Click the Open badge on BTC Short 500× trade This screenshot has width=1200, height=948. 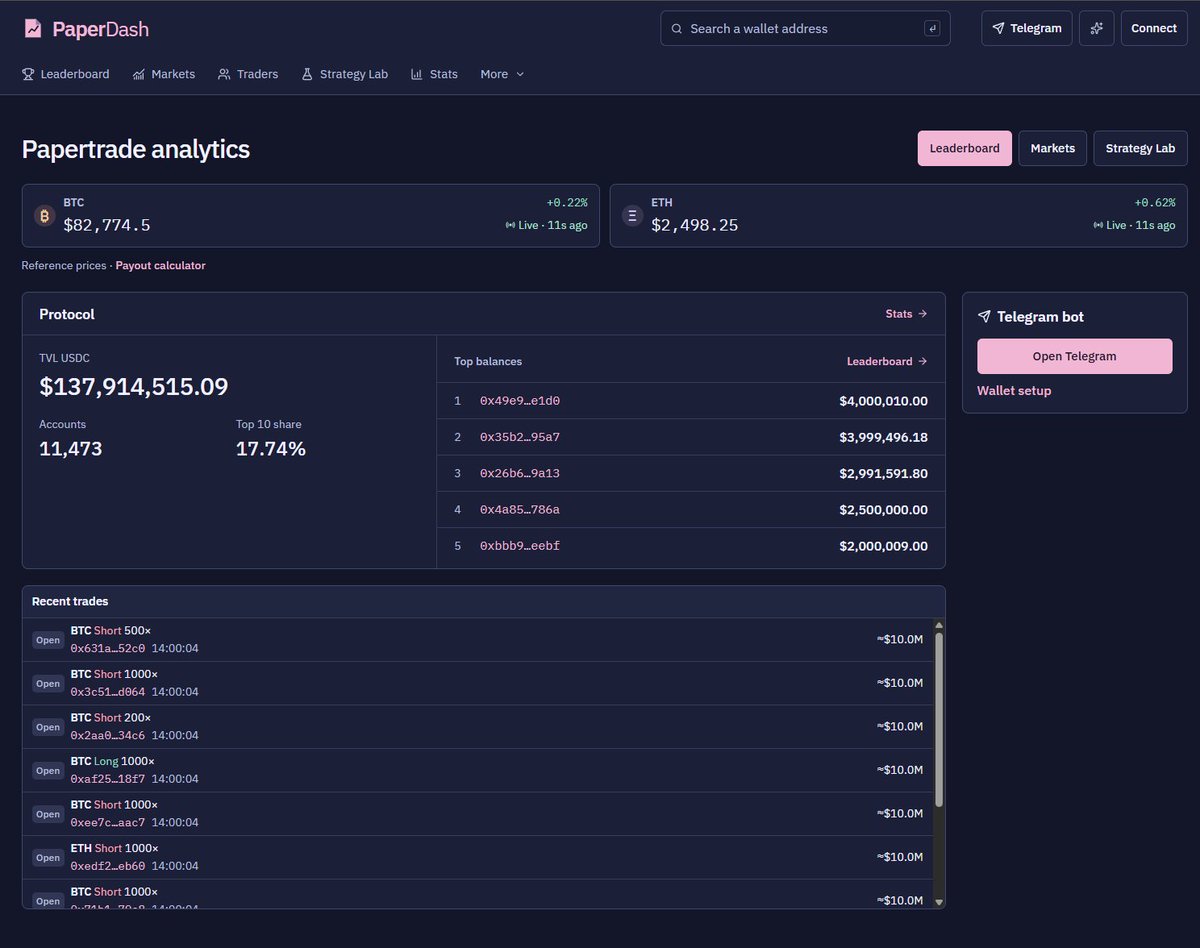(x=48, y=640)
